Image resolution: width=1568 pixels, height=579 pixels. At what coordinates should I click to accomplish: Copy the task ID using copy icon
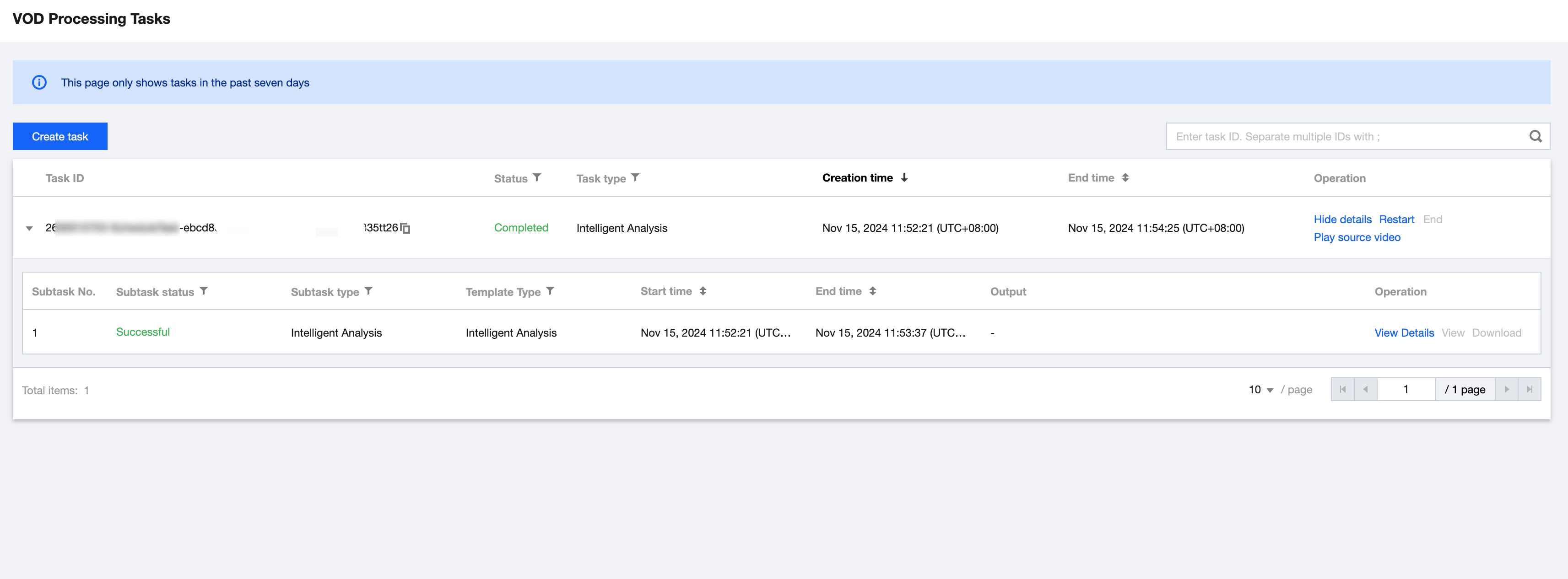click(406, 228)
